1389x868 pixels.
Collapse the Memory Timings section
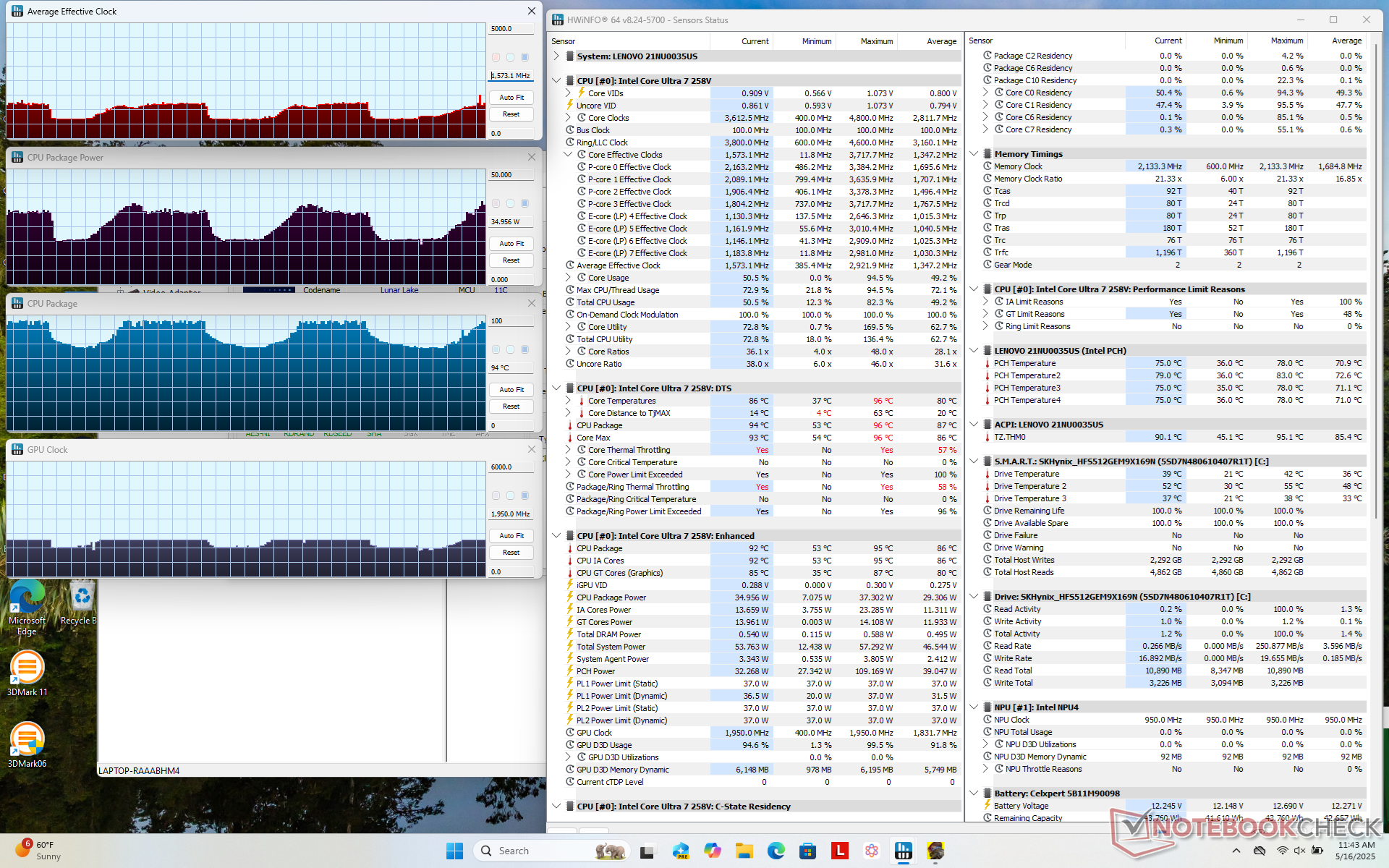974,154
